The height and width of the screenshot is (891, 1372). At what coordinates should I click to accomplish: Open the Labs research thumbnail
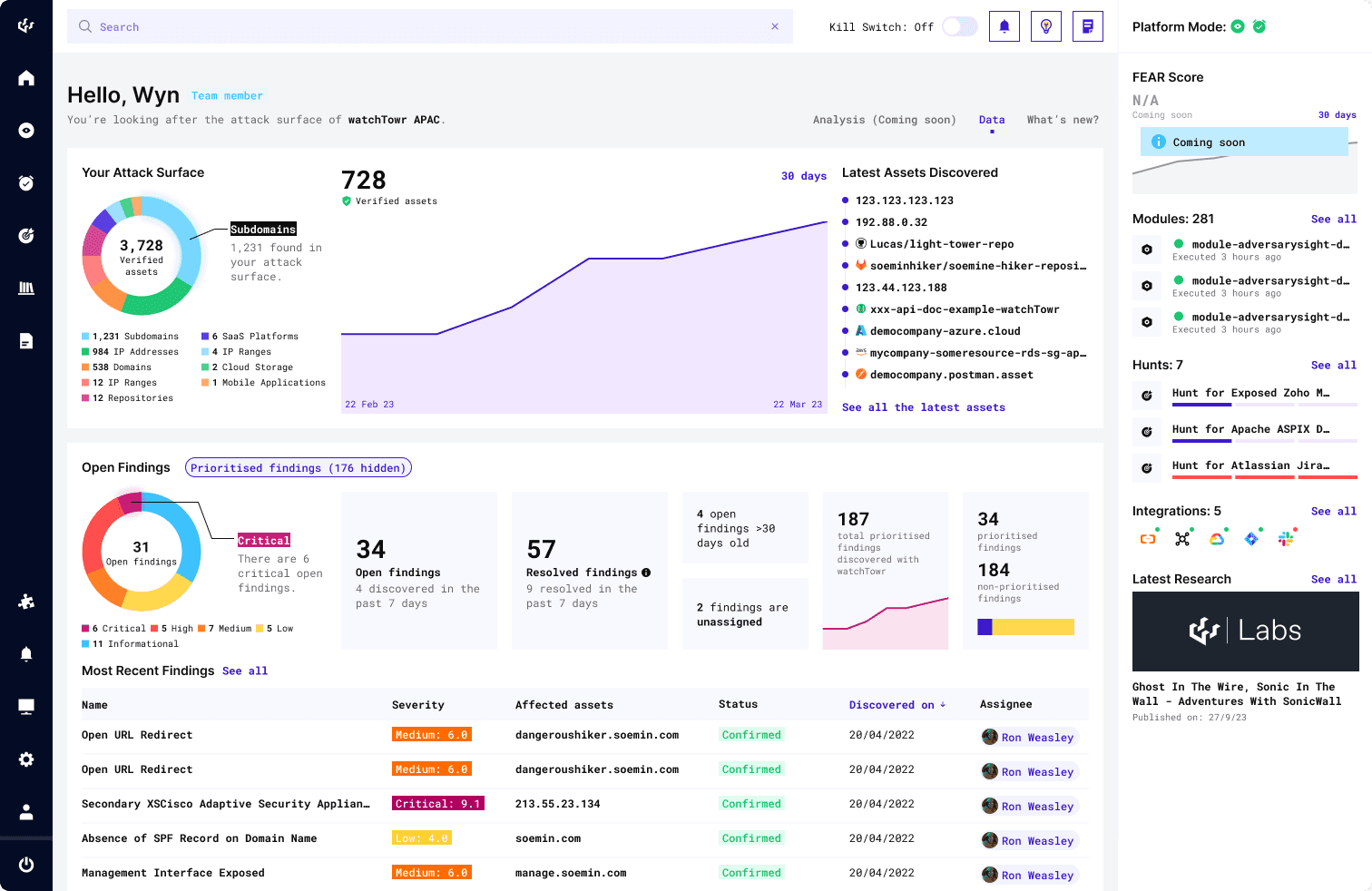click(x=1245, y=632)
